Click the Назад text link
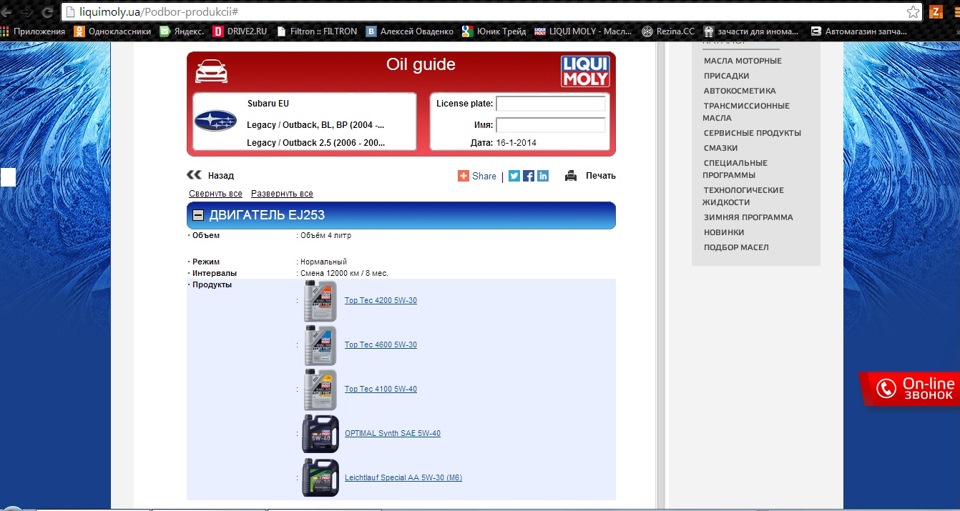This screenshot has height=511, width=960. click(x=221, y=176)
